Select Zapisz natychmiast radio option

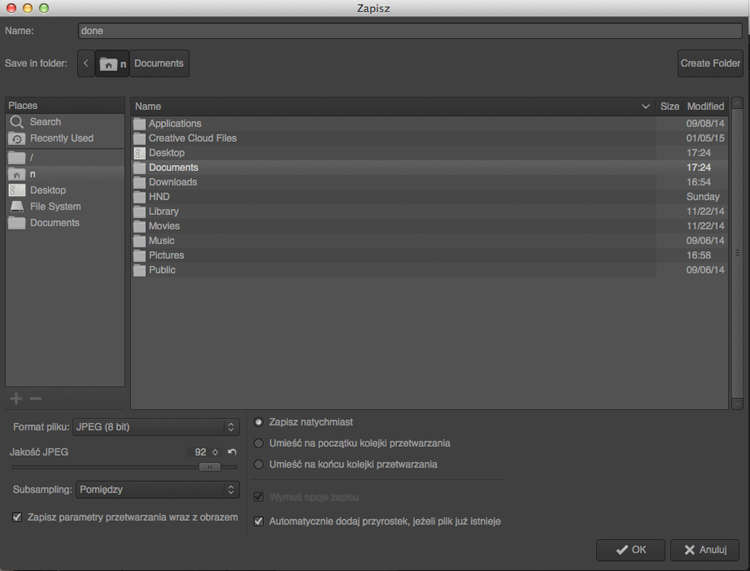259,422
